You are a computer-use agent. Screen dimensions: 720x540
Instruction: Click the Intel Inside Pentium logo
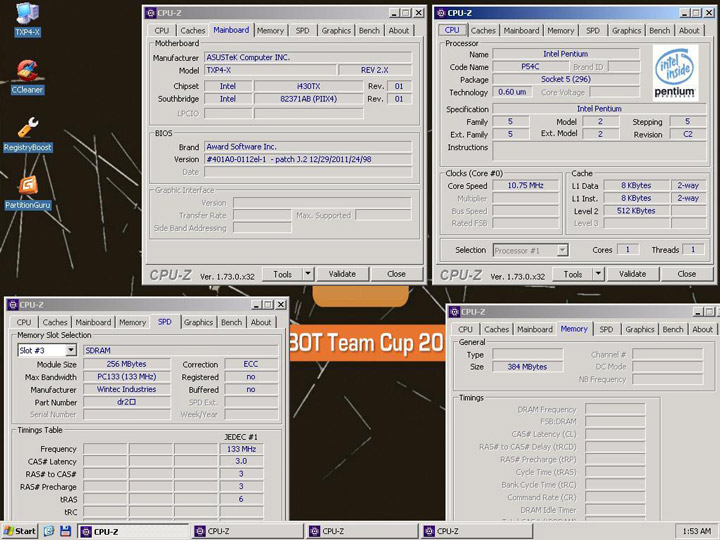(675, 73)
